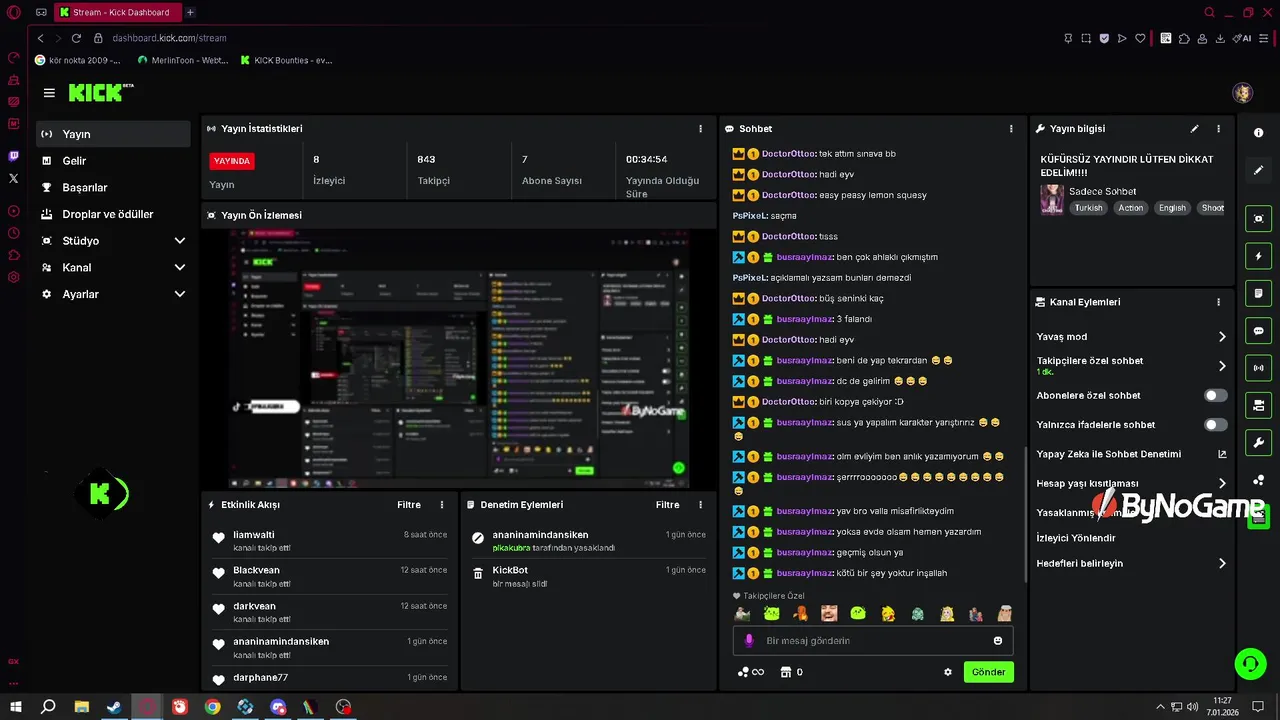Open the Sohbet panel three-dot menu

point(1011,129)
